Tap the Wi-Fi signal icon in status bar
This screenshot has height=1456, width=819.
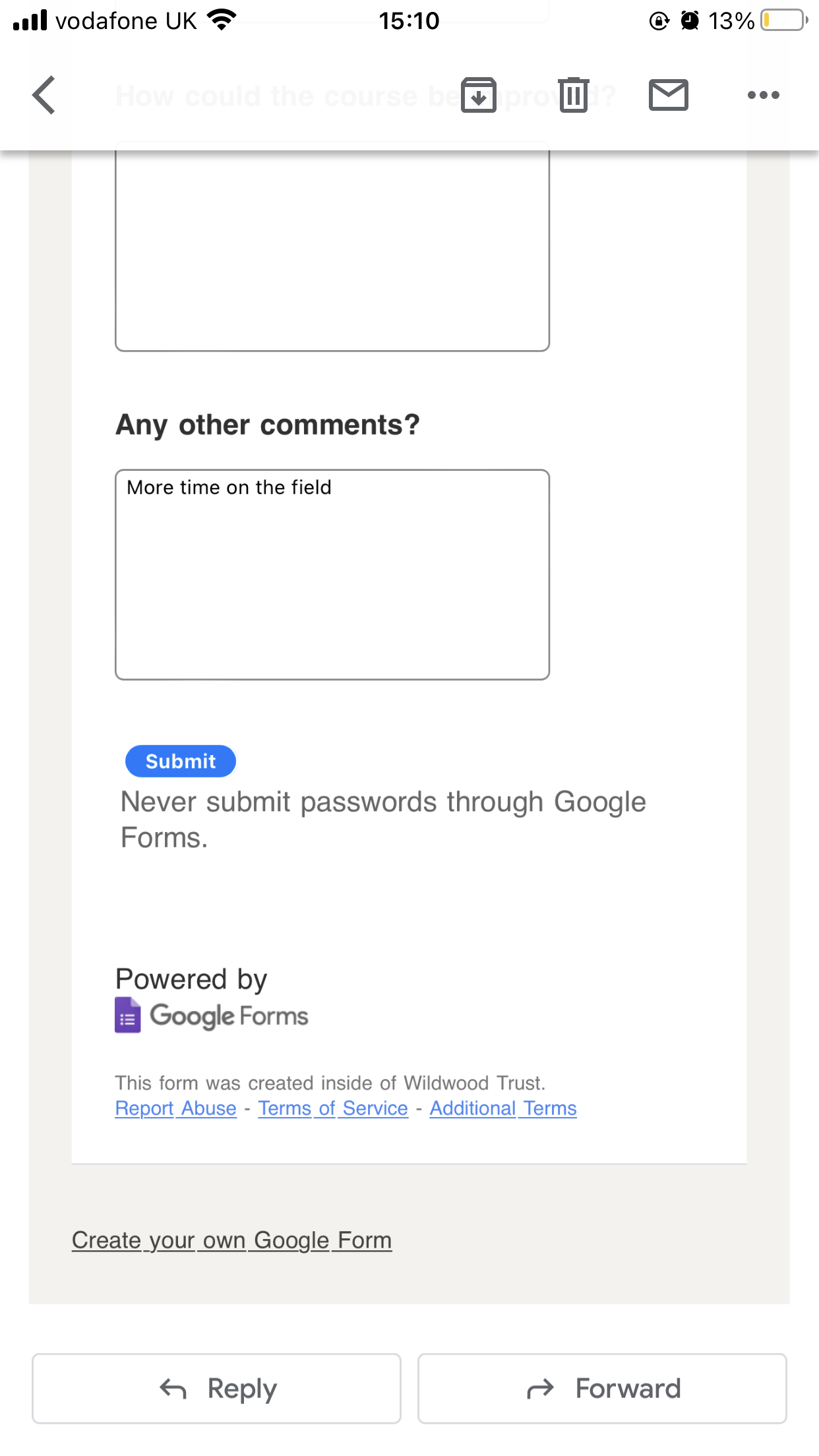[222, 20]
